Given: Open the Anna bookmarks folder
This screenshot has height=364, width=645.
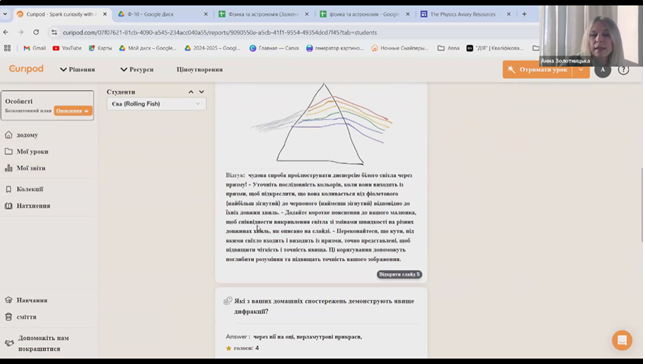Looking at the screenshot, I should pyautogui.click(x=448, y=48).
